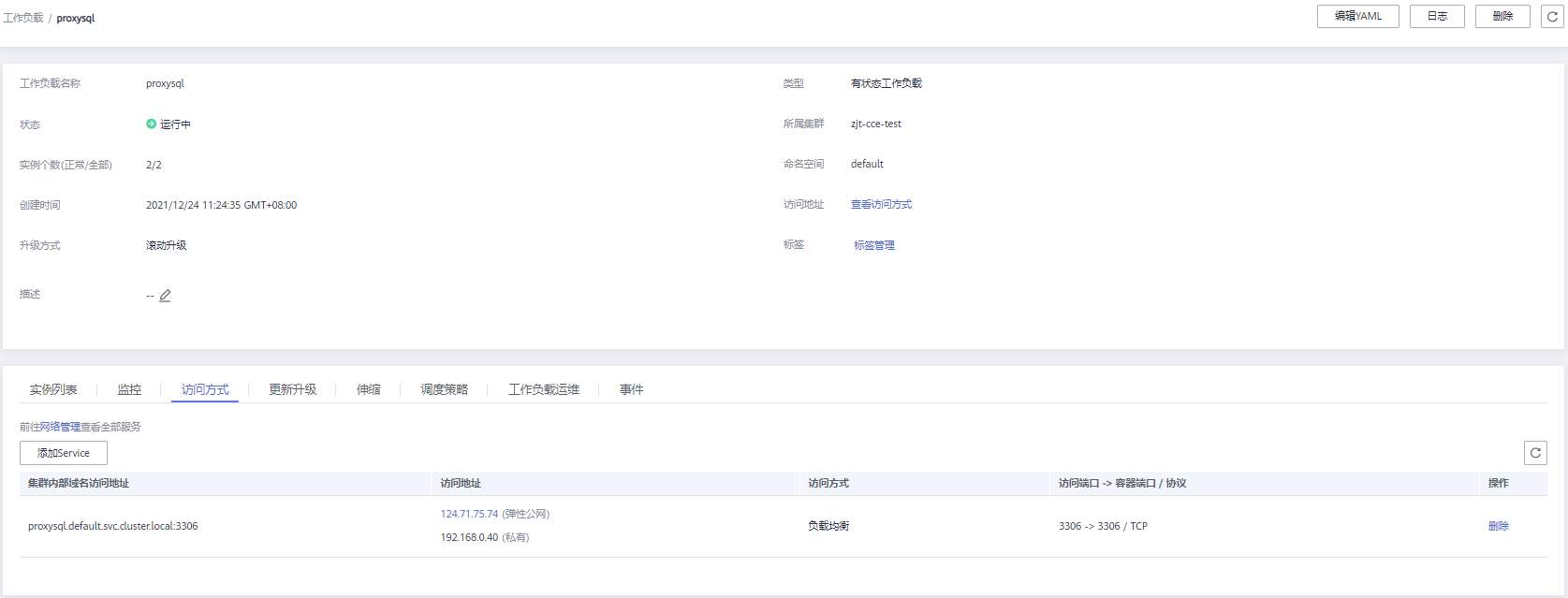The image size is (1568, 598).
Task: Open elastic IP 124.71.75.74 link
Action: tap(469, 514)
